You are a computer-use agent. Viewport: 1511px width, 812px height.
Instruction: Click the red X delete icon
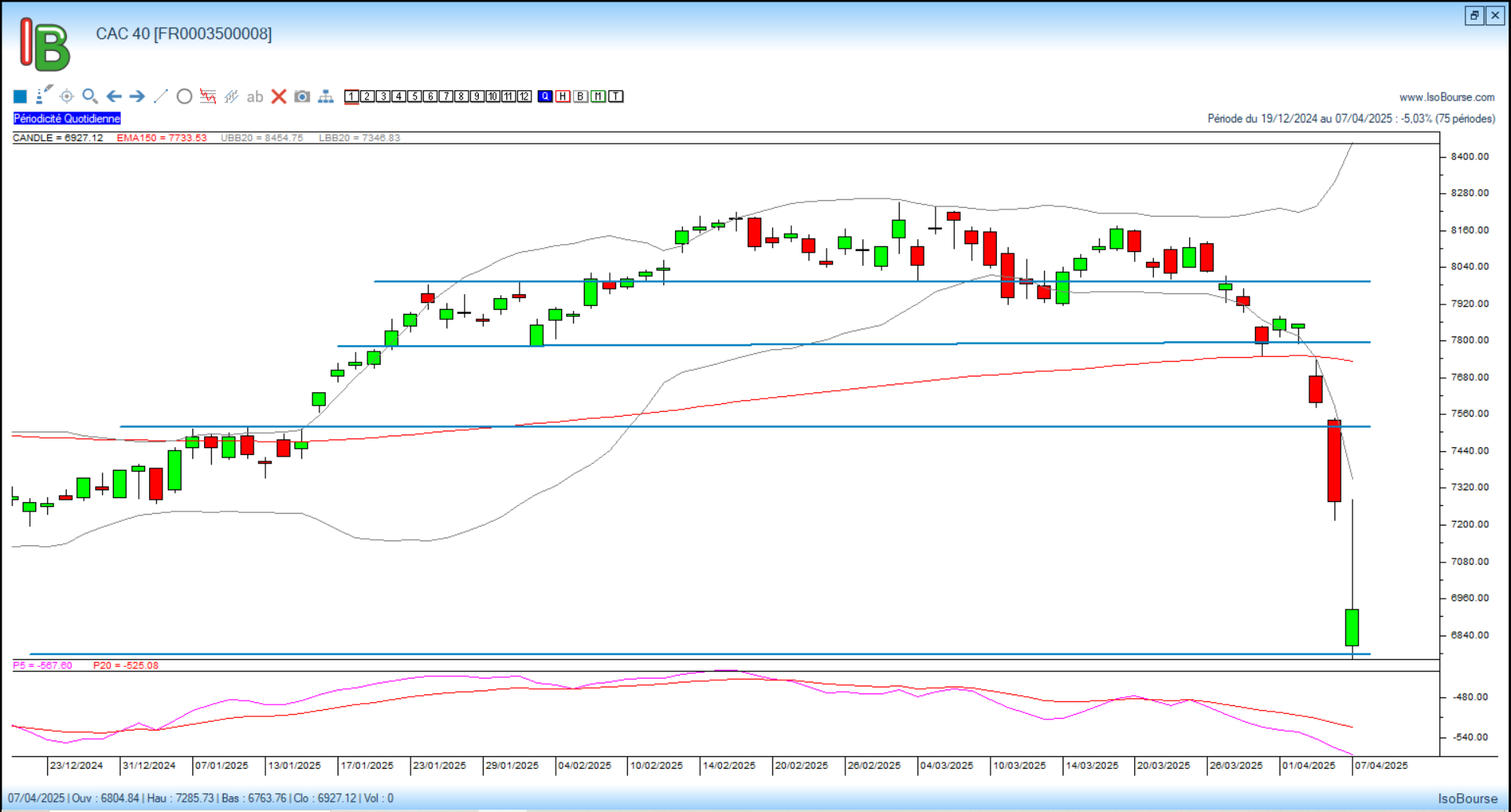click(279, 96)
